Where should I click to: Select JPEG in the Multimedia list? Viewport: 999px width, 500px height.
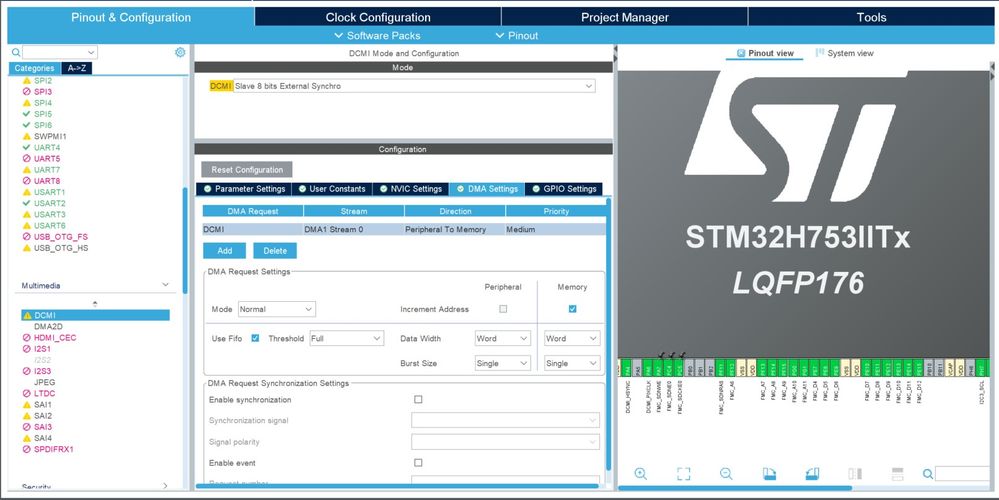point(44,382)
